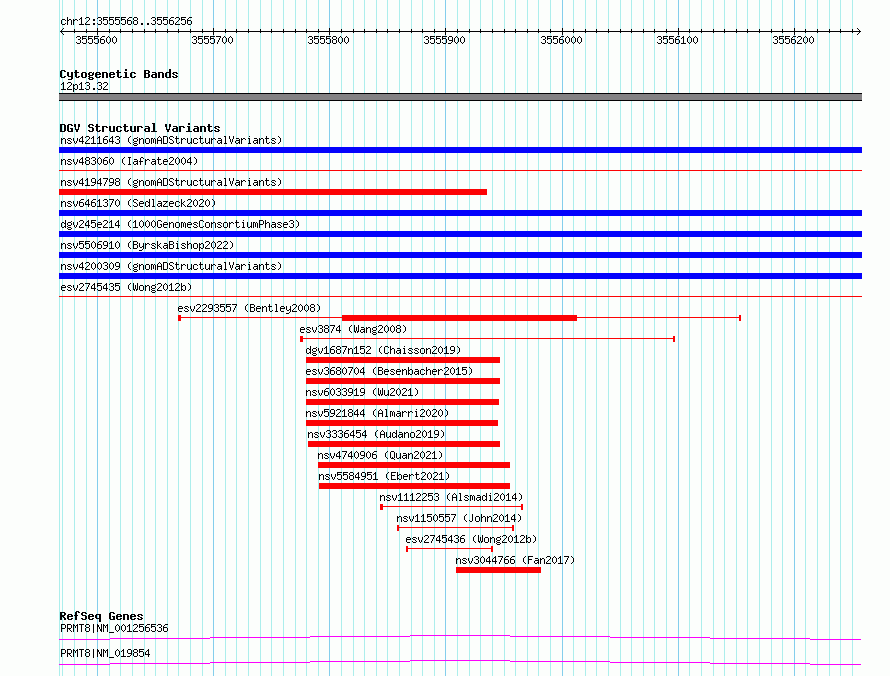Click ruler position 3555700
The height and width of the screenshot is (676, 890).
212,40
